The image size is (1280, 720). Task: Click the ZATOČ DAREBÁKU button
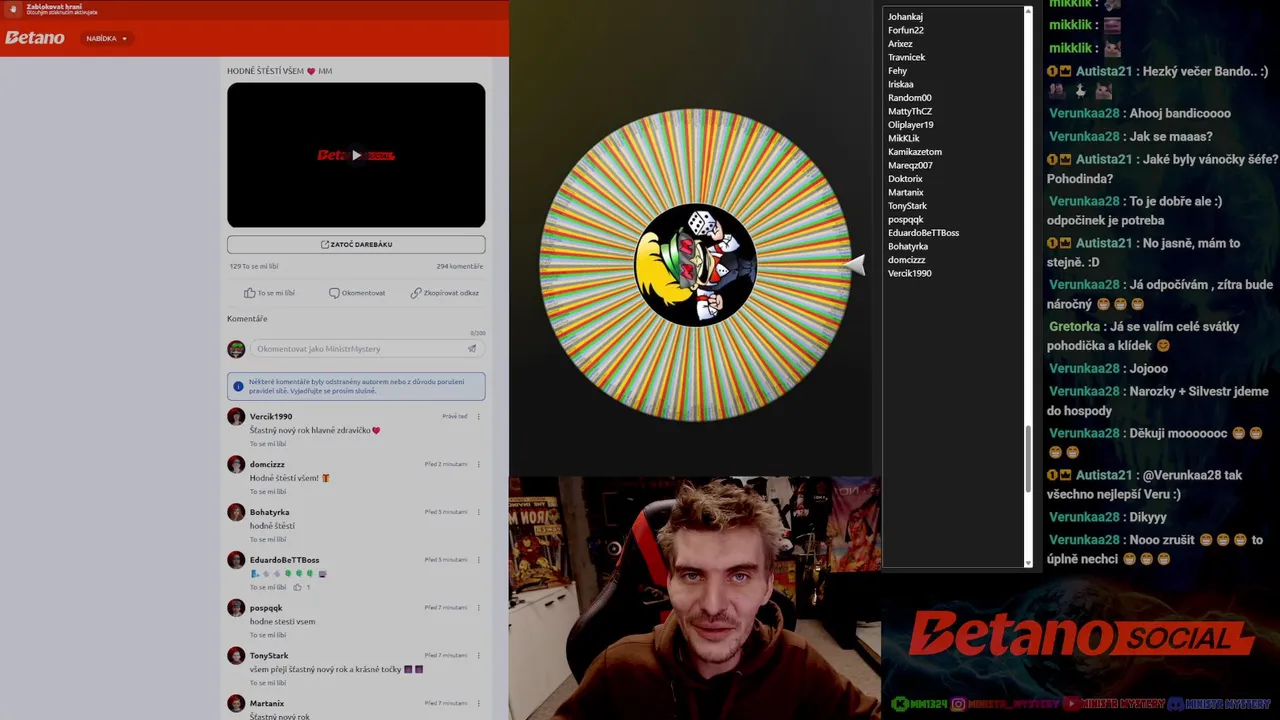[x=356, y=244]
